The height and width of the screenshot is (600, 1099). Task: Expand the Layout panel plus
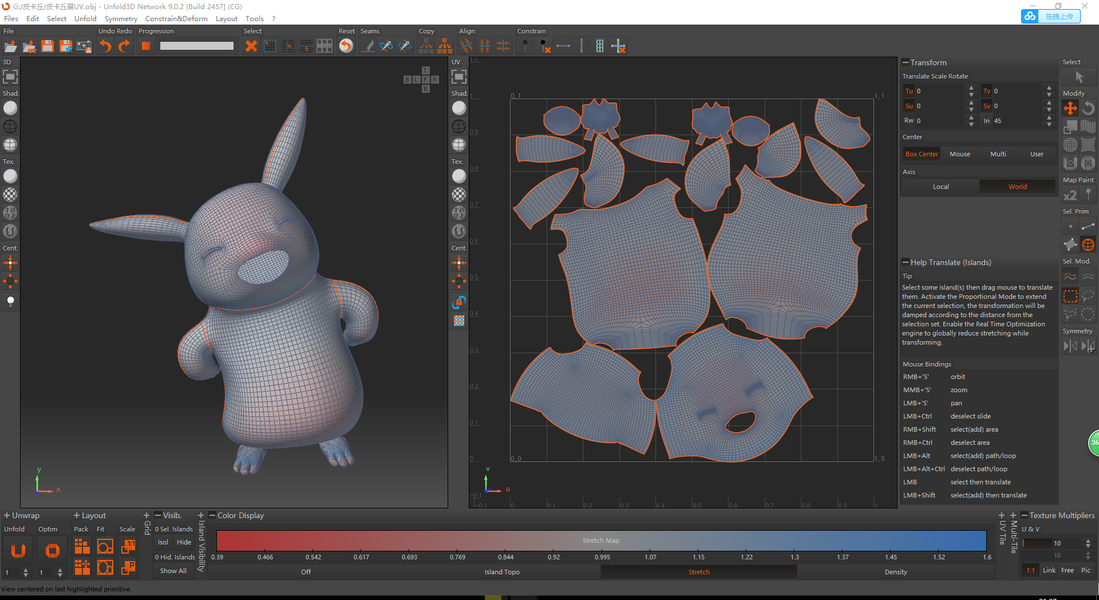click(77, 515)
